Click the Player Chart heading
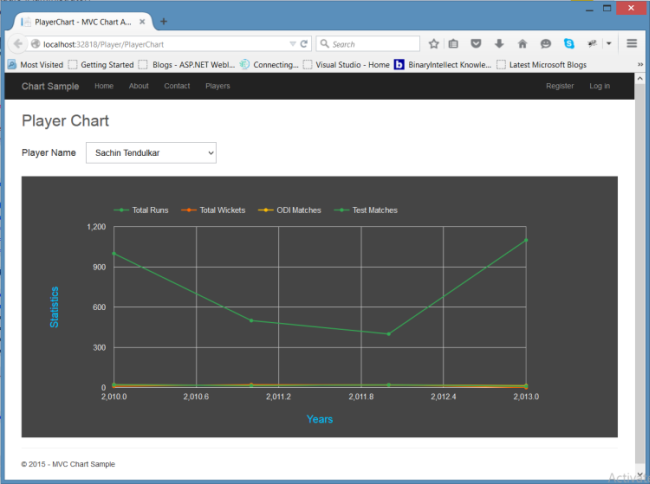The height and width of the screenshot is (484, 650). coord(65,121)
